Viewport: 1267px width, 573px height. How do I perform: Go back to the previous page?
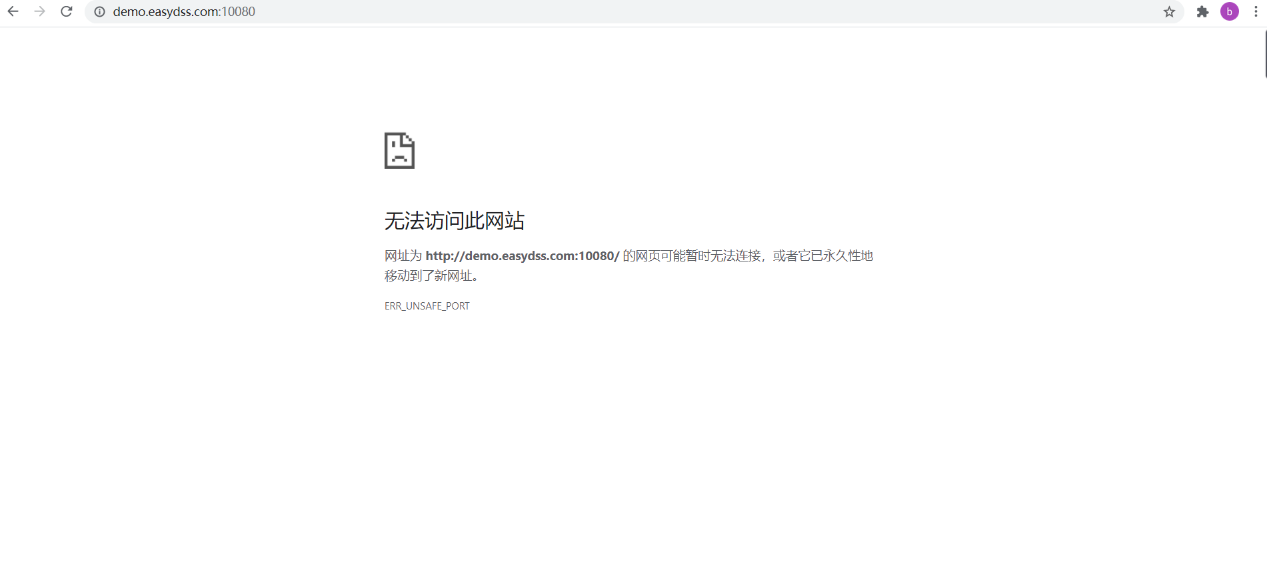click(13, 11)
